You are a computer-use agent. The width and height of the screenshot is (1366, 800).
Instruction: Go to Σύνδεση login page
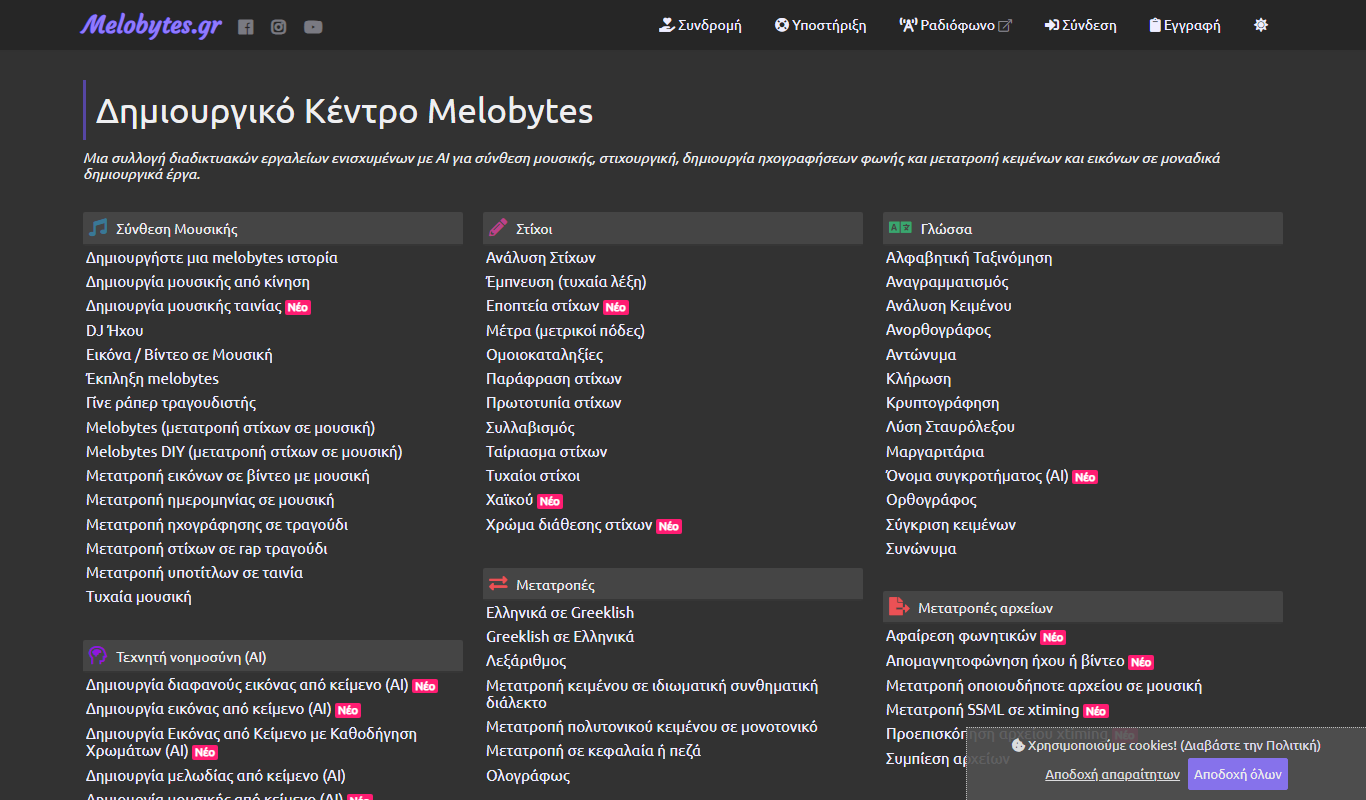pyautogui.click(x=1081, y=25)
